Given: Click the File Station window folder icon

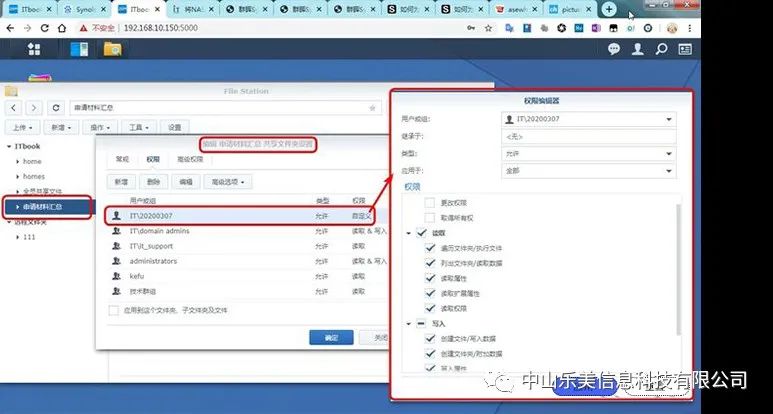Looking at the screenshot, I should click(x=11, y=91).
